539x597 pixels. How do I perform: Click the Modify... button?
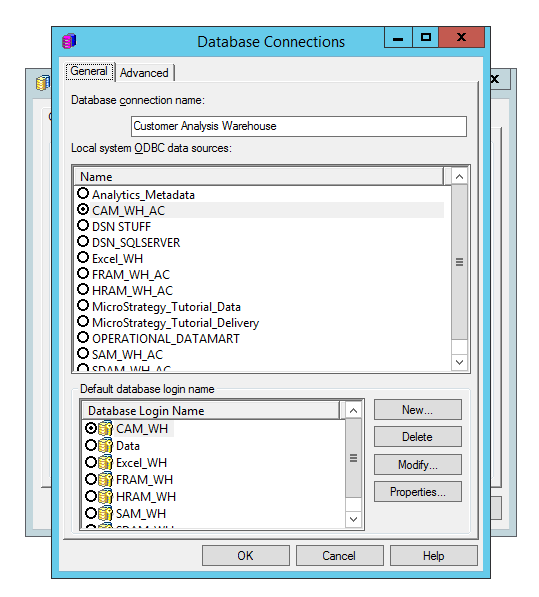[x=418, y=465]
